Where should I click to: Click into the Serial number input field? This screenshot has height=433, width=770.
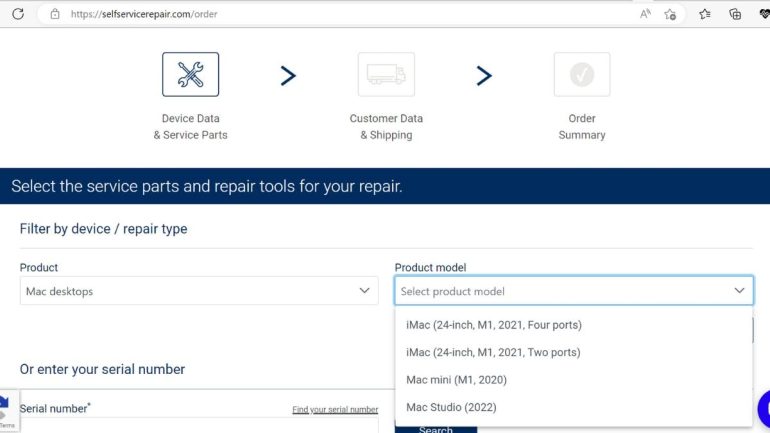pyautogui.click(x=199, y=426)
